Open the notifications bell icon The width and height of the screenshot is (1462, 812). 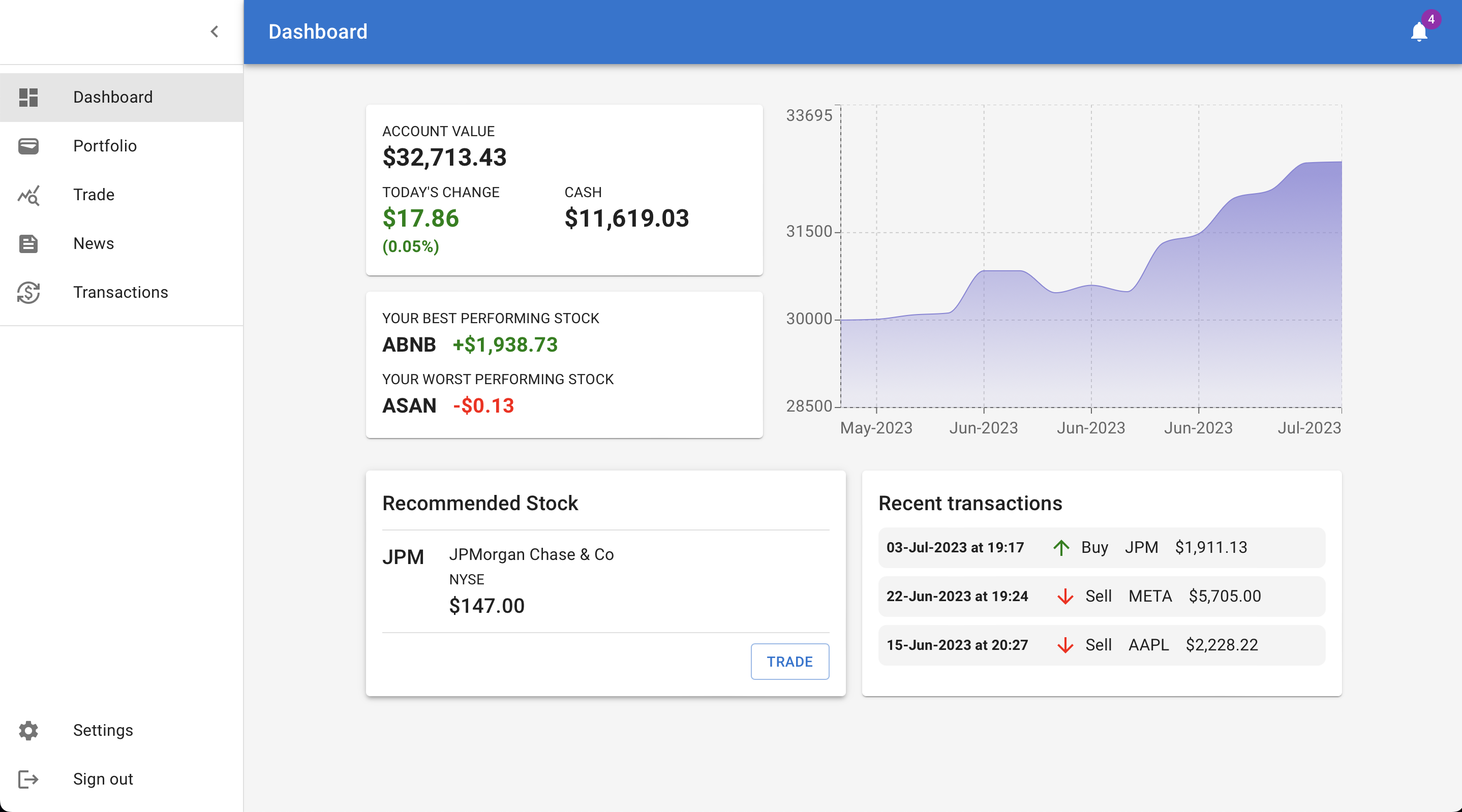[x=1419, y=32]
